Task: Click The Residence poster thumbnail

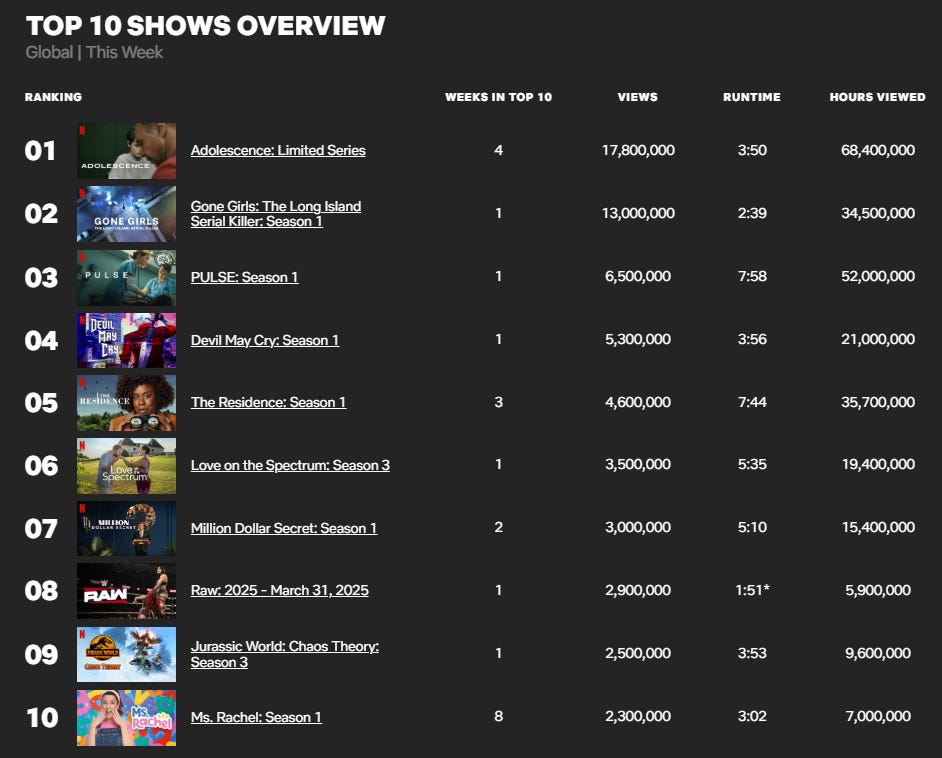Action: coord(126,403)
